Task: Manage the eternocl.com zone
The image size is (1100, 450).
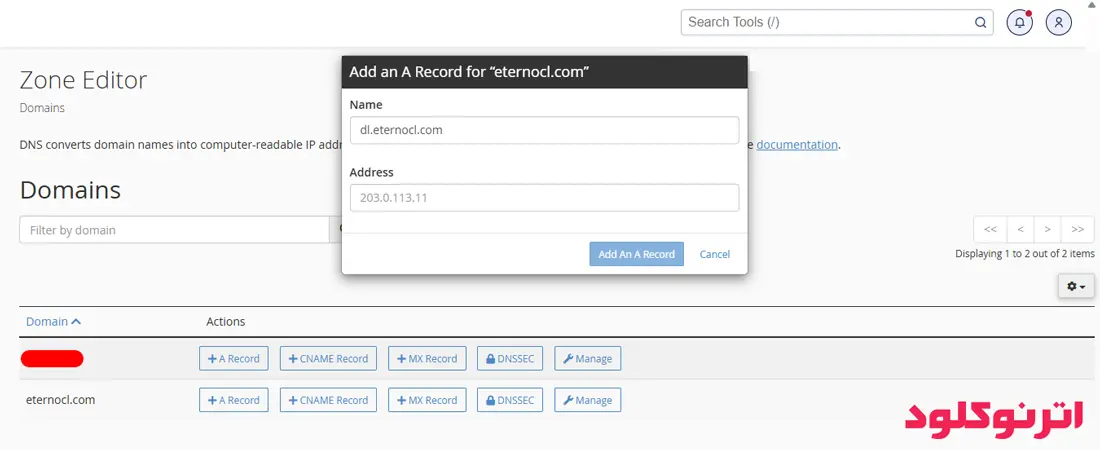Action: [587, 400]
